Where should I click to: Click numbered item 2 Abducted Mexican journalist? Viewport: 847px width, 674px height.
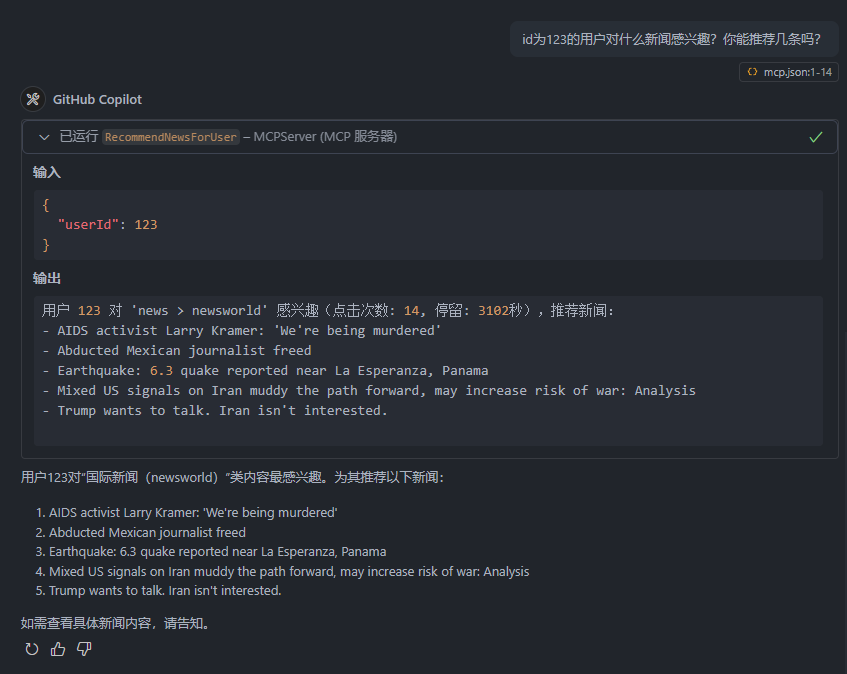140,533
